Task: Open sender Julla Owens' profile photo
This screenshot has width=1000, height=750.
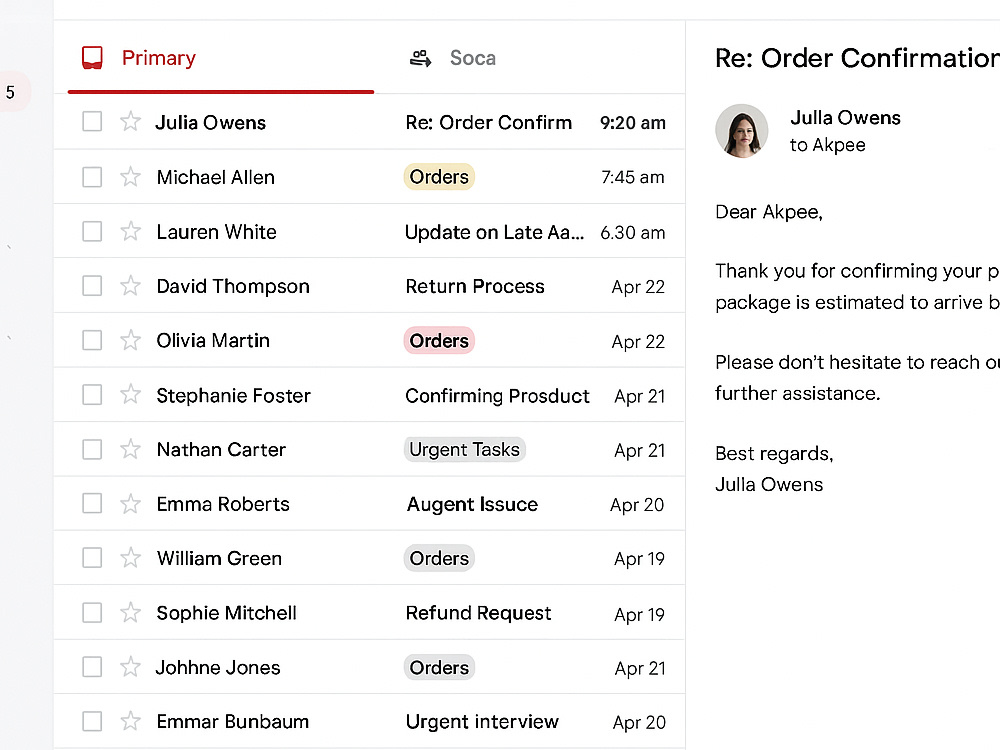Action: click(741, 131)
